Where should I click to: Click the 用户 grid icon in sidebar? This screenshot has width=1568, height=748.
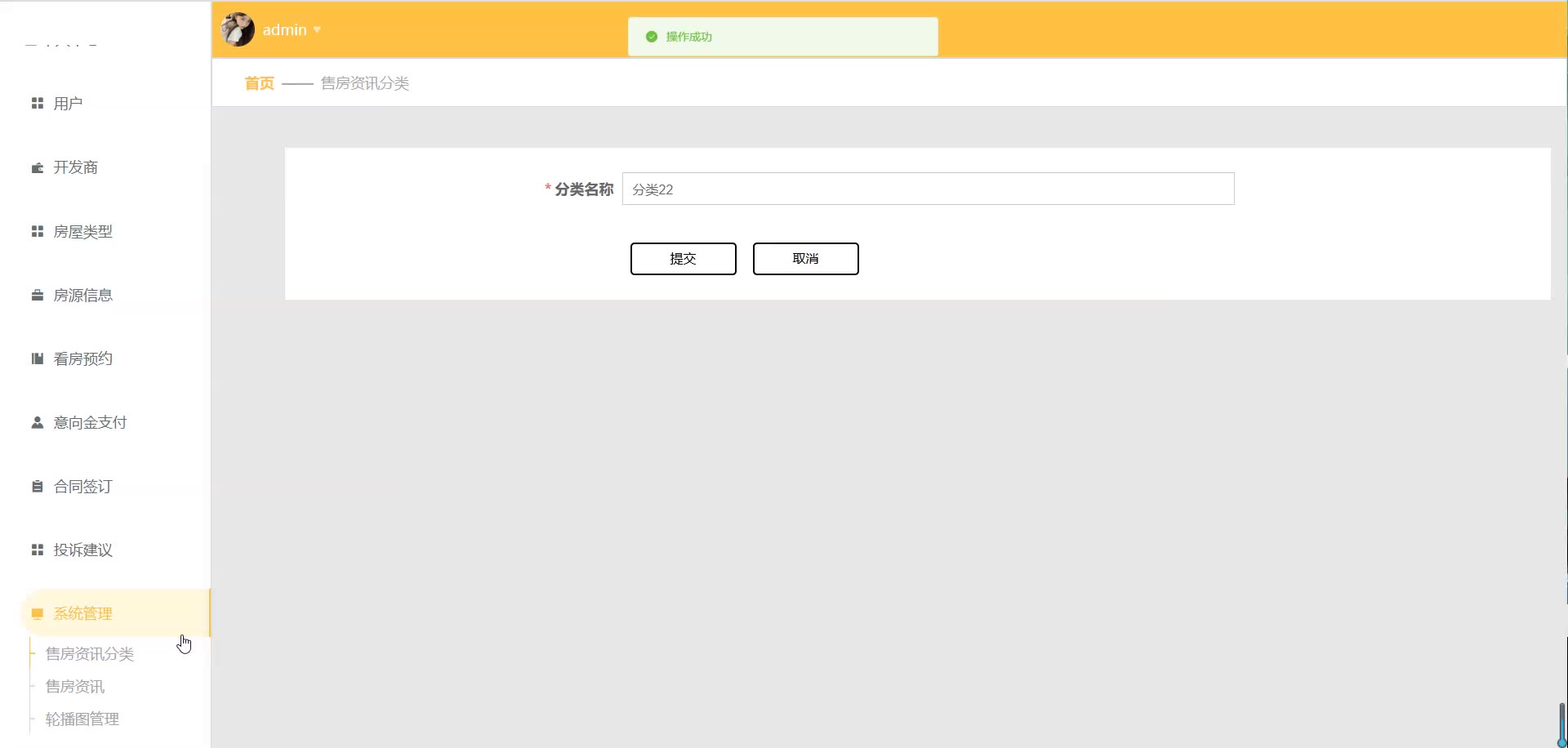(37, 104)
